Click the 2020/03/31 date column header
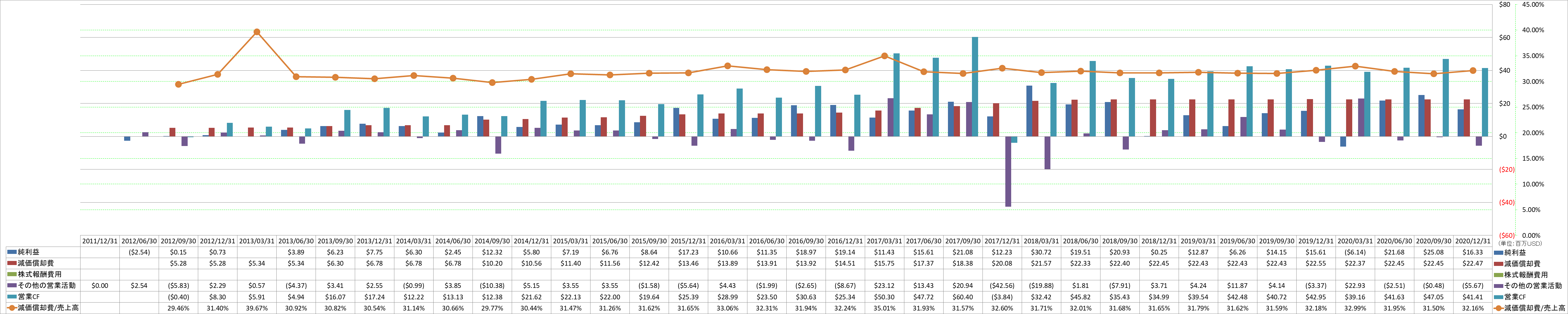The image size is (1568, 314). click(1355, 241)
